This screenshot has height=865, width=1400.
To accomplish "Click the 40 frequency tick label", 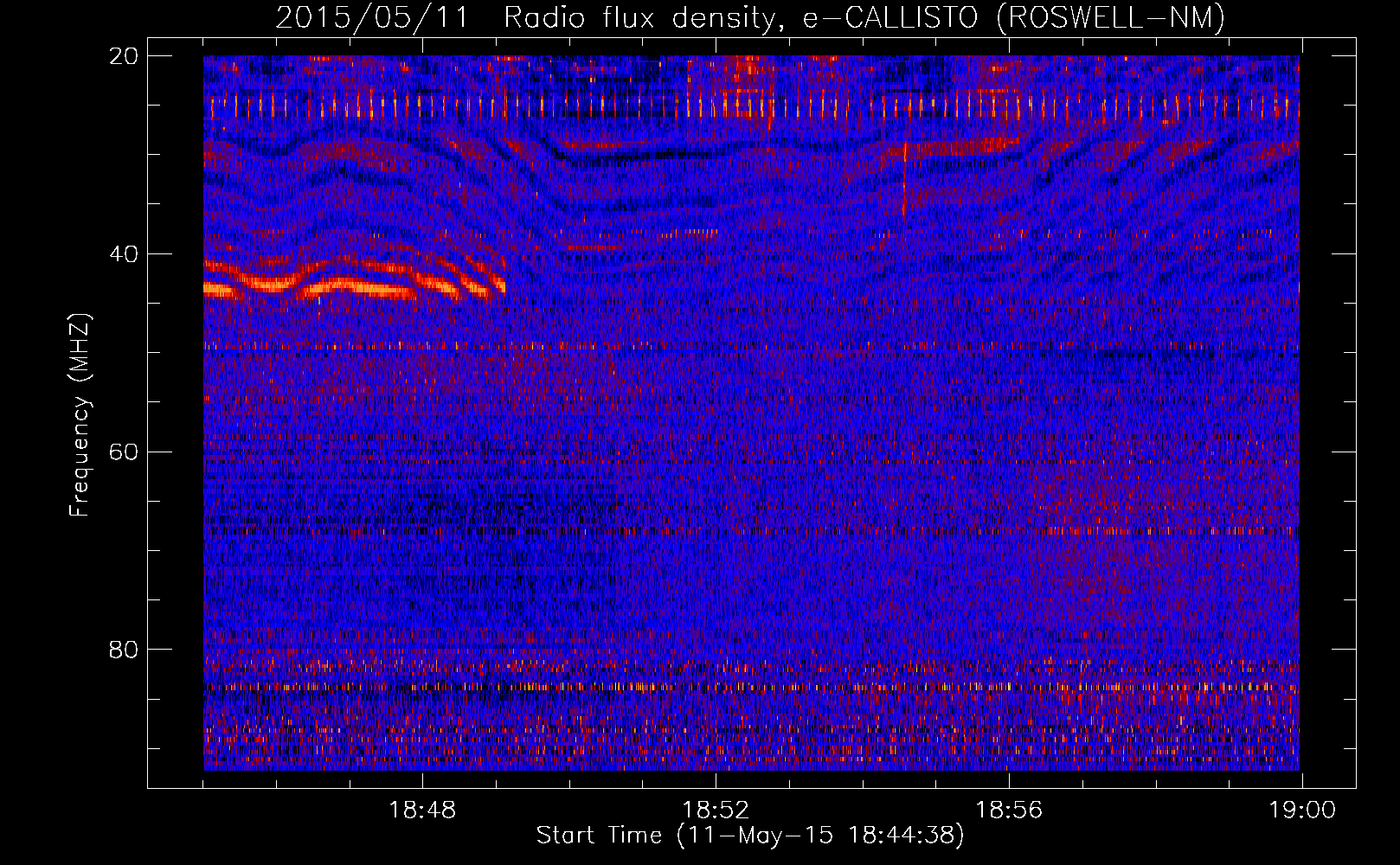I will pyautogui.click(x=124, y=254).
